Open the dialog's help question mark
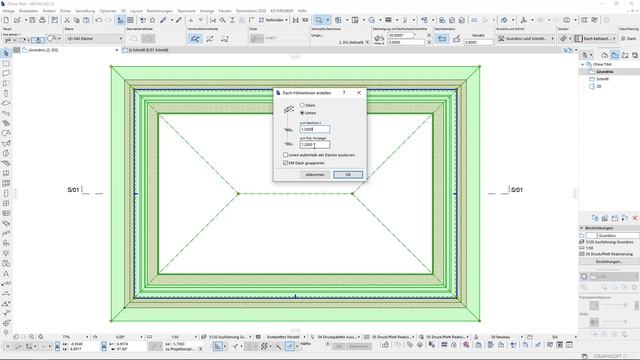This screenshot has width=640, height=360. (x=344, y=93)
